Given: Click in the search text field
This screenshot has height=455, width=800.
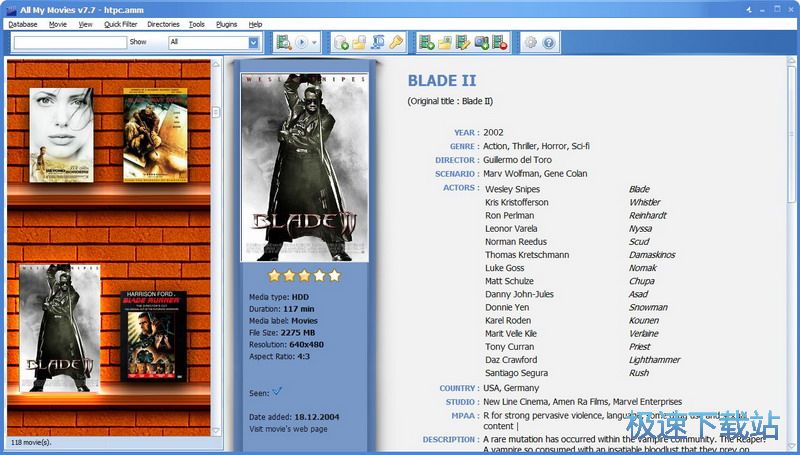Looking at the screenshot, I should click(x=70, y=42).
